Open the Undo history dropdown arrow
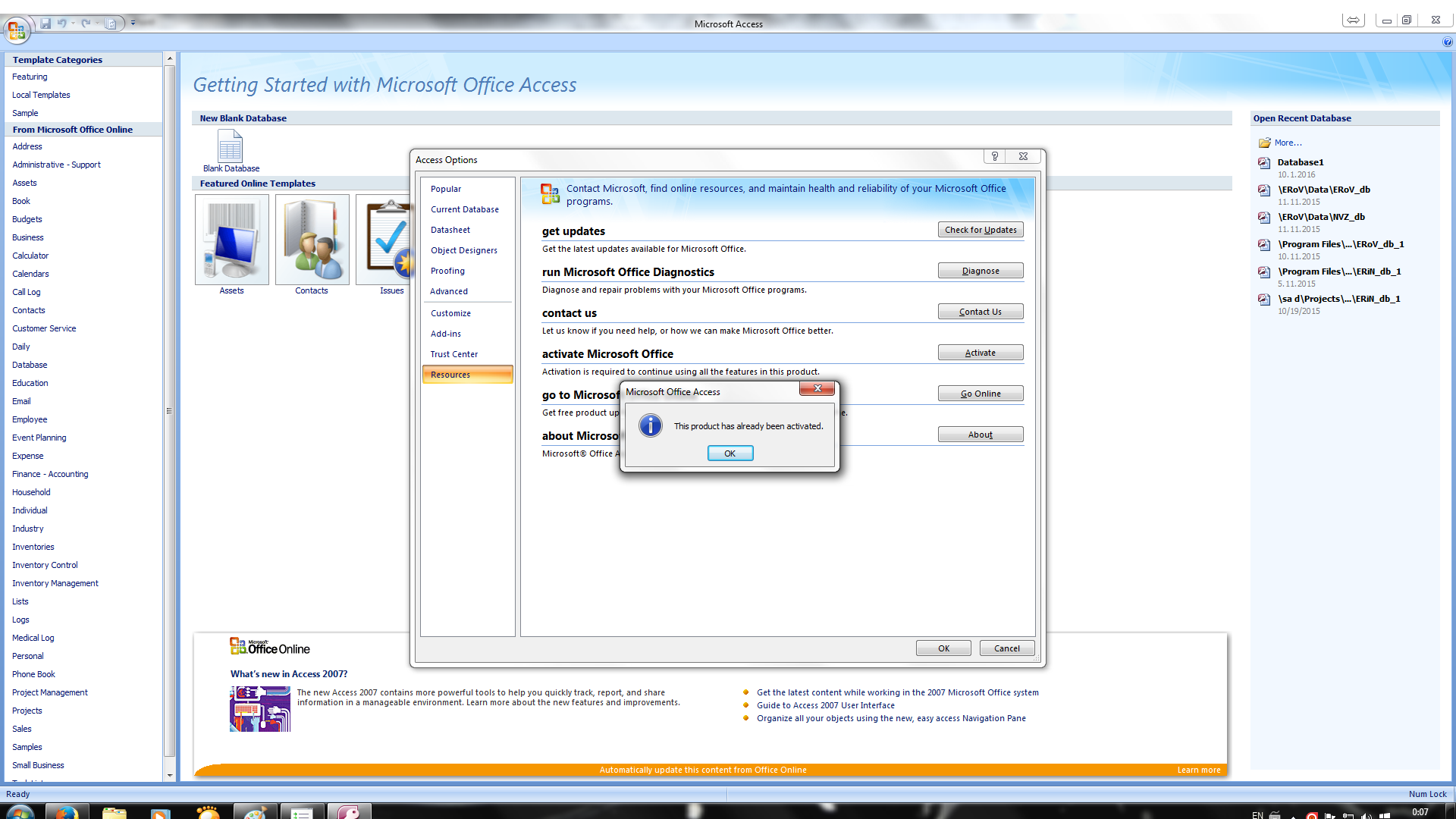The image size is (1456, 819). click(x=73, y=24)
